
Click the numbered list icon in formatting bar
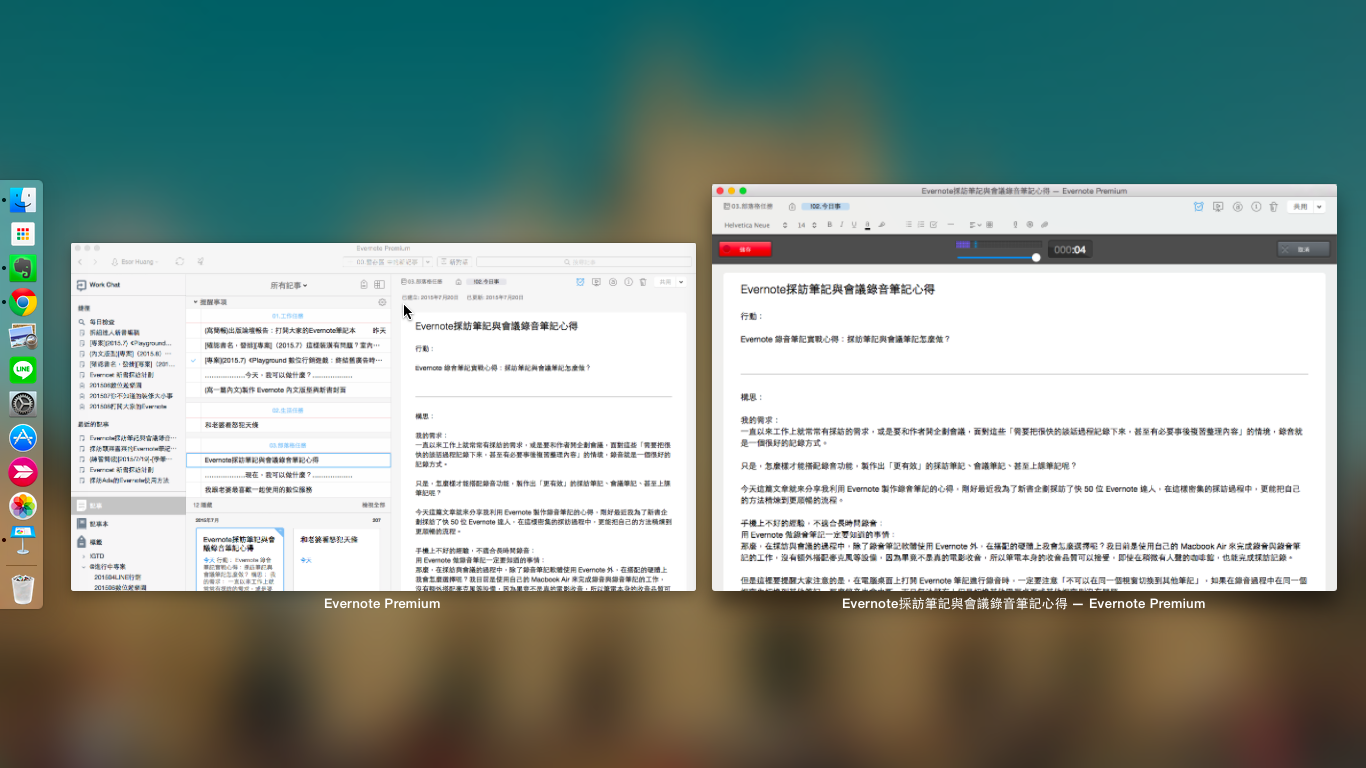[920, 225]
